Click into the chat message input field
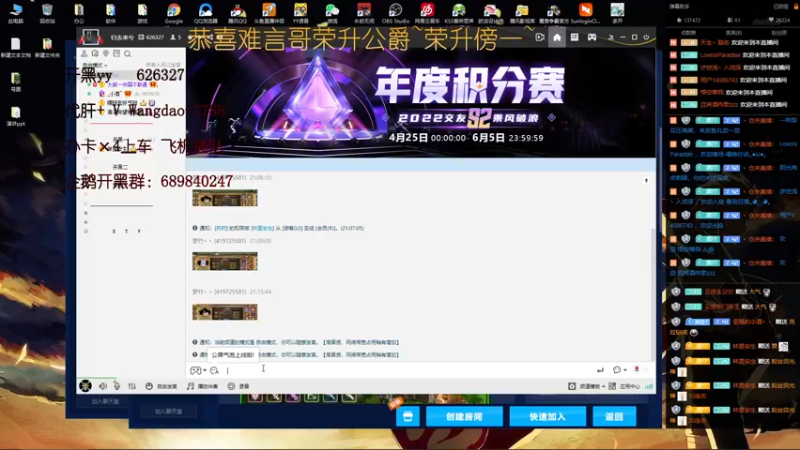Image resolution: width=800 pixels, height=450 pixels. [x=408, y=370]
